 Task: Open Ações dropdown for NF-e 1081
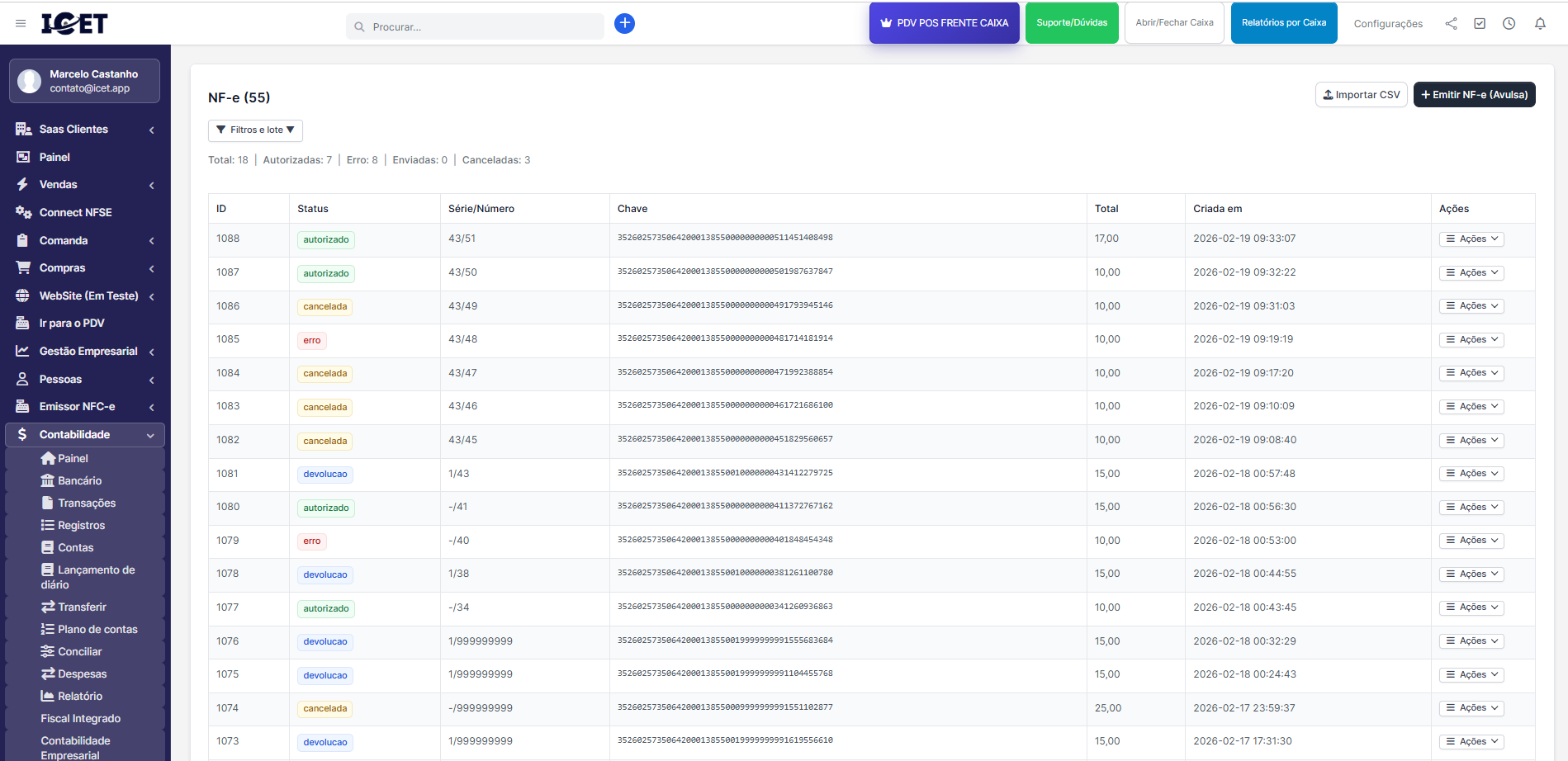click(x=1471, y=474)
